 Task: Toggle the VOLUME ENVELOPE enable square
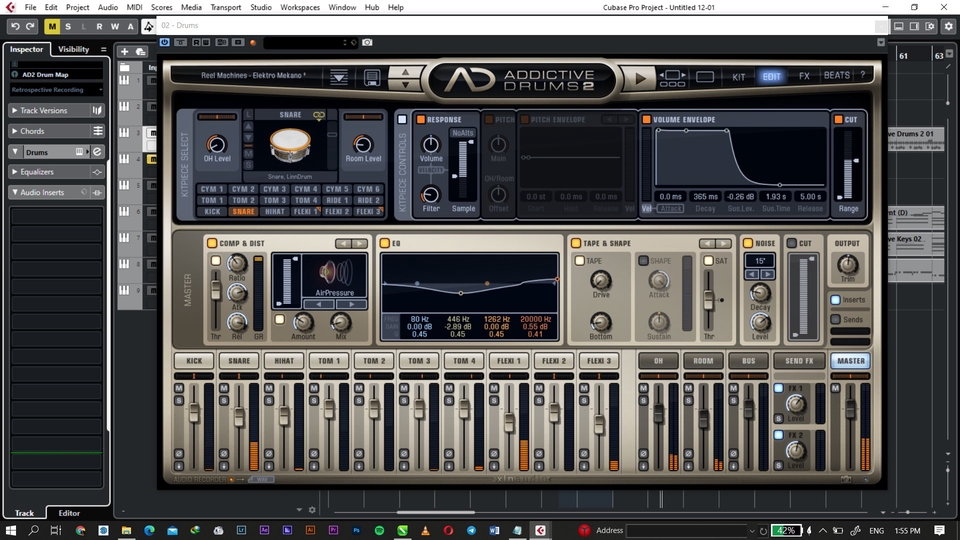point(646,119)
